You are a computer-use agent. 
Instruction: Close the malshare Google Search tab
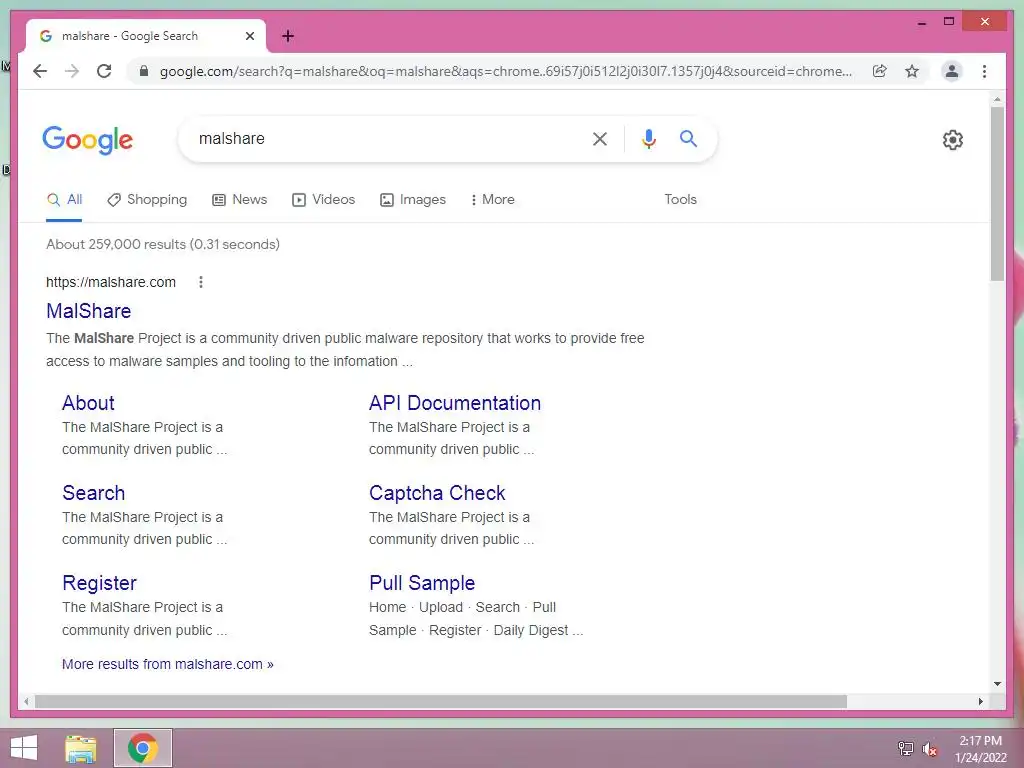coord(249,36)
